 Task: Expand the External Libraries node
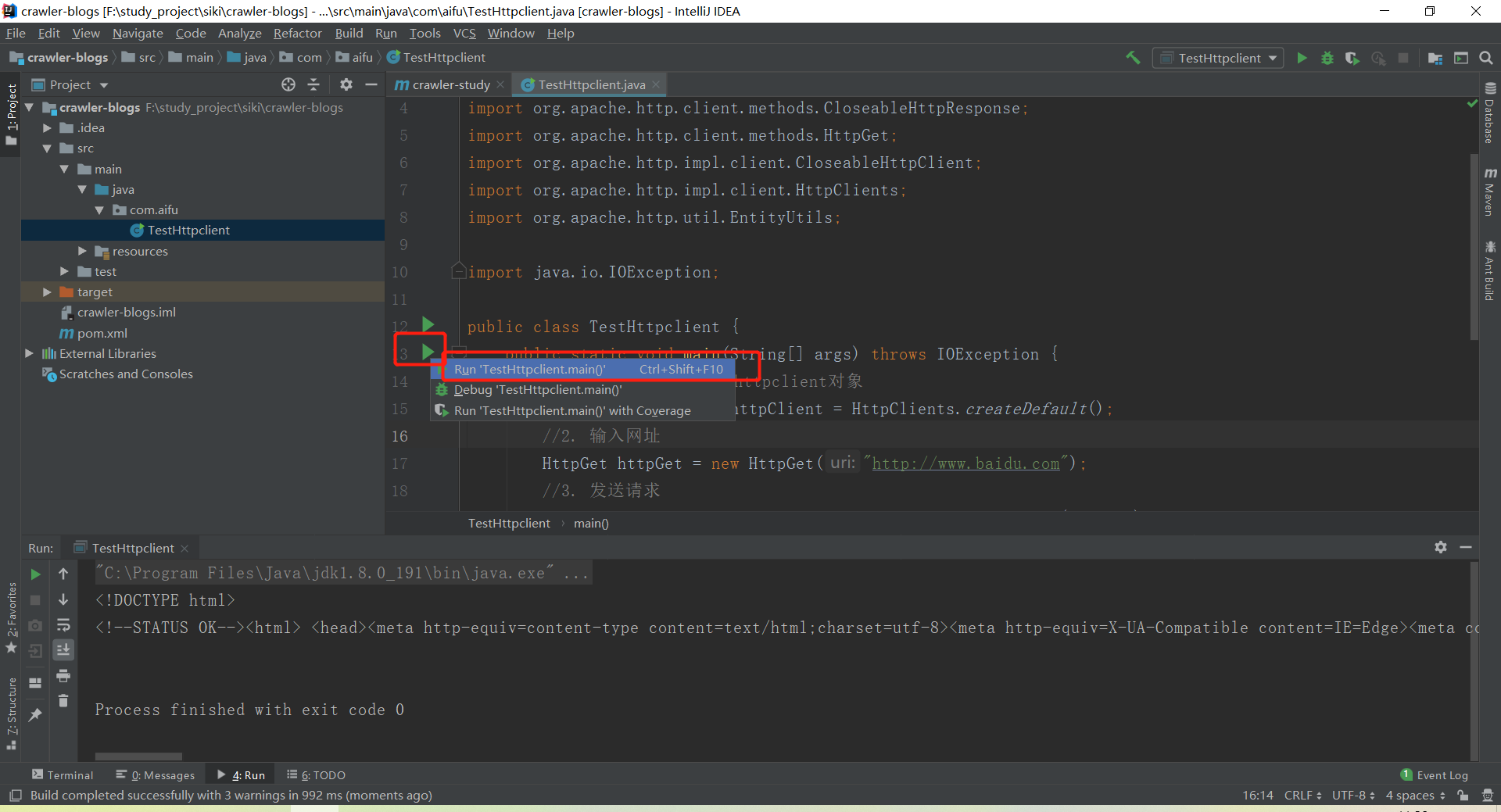coord(30,353)
